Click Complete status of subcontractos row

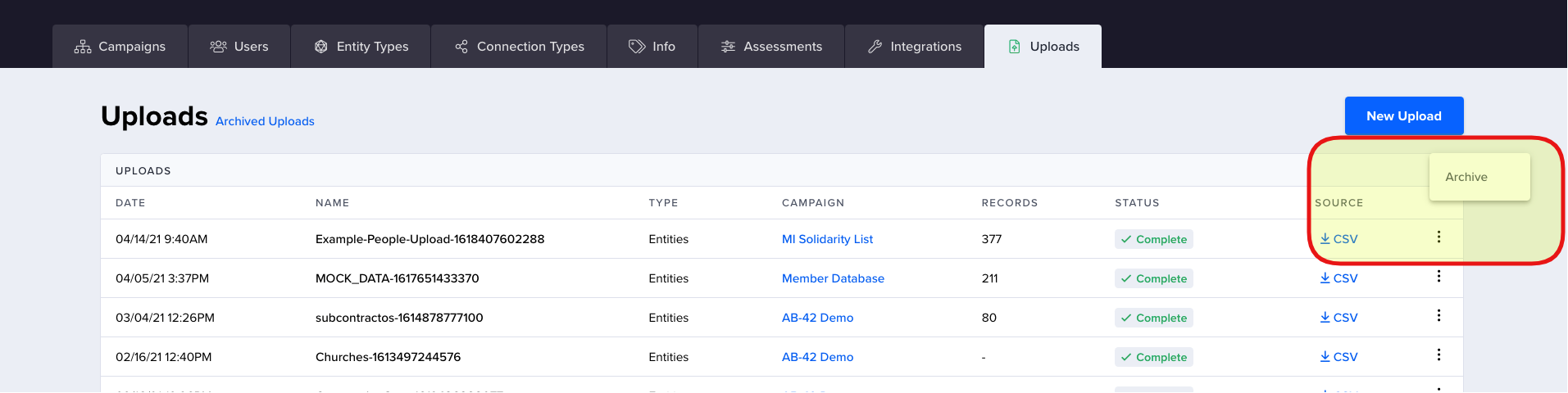coord(1153,318)
